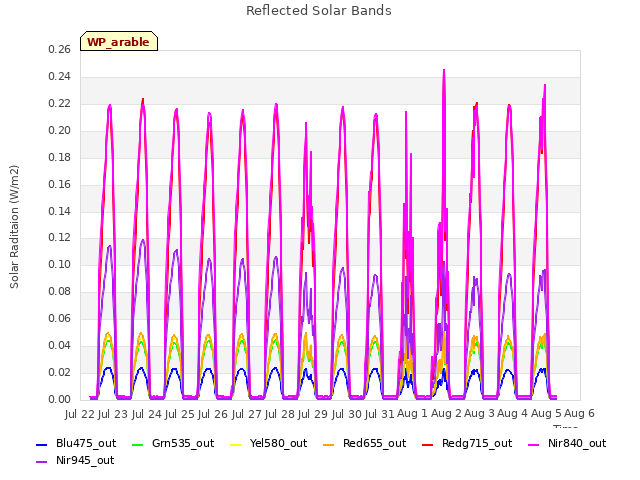This screenshot has width=640, height=480.
Task: Click the 0.10 y-axis tick label
Action: pos(60,264)
